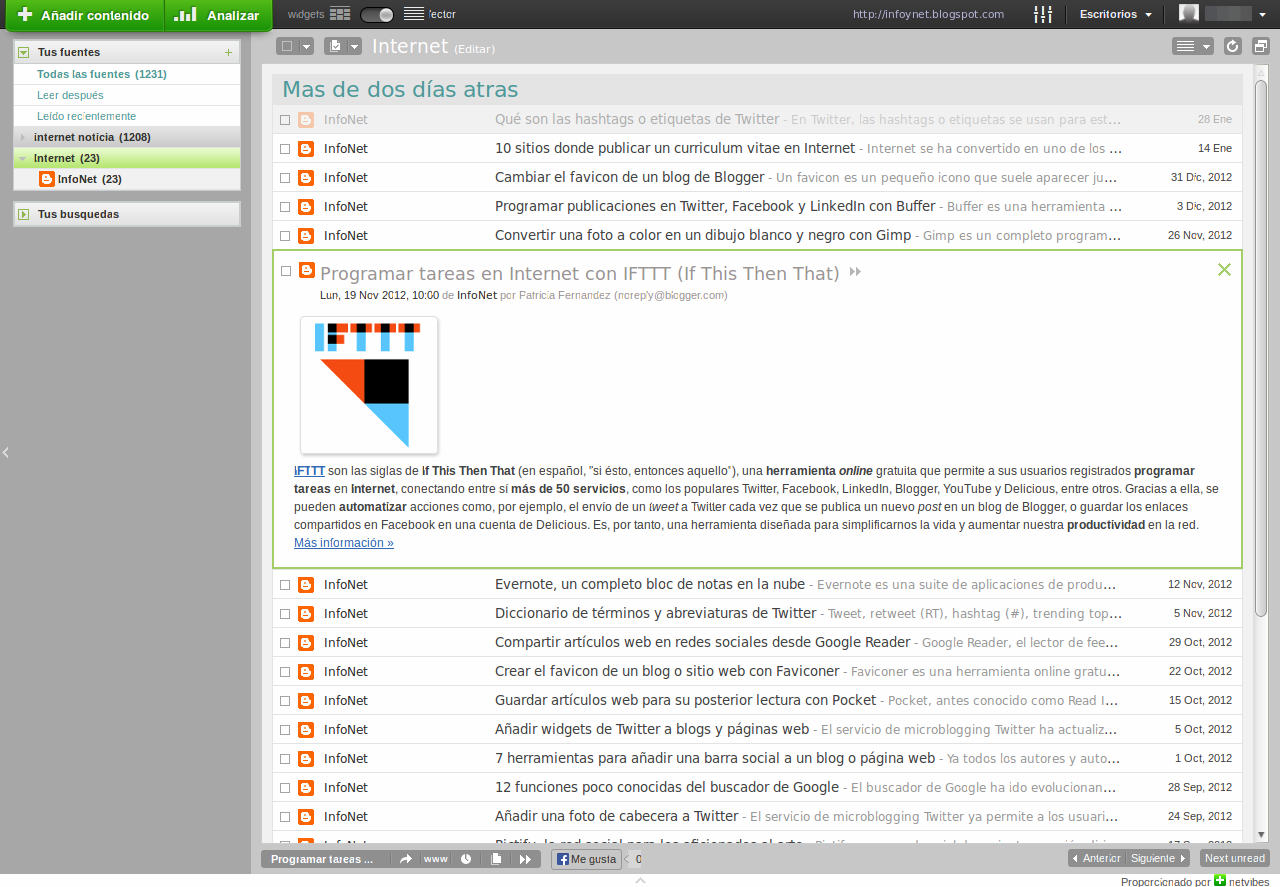
Task: Click the IFTTT logo thumbnail
Action: click(369, 385)
